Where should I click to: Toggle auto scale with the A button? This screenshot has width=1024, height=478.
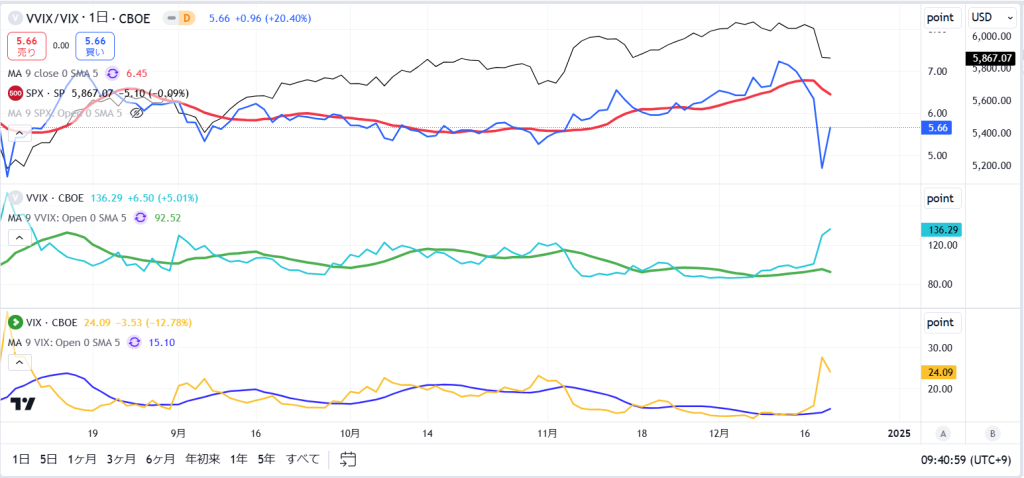point(942,434)
